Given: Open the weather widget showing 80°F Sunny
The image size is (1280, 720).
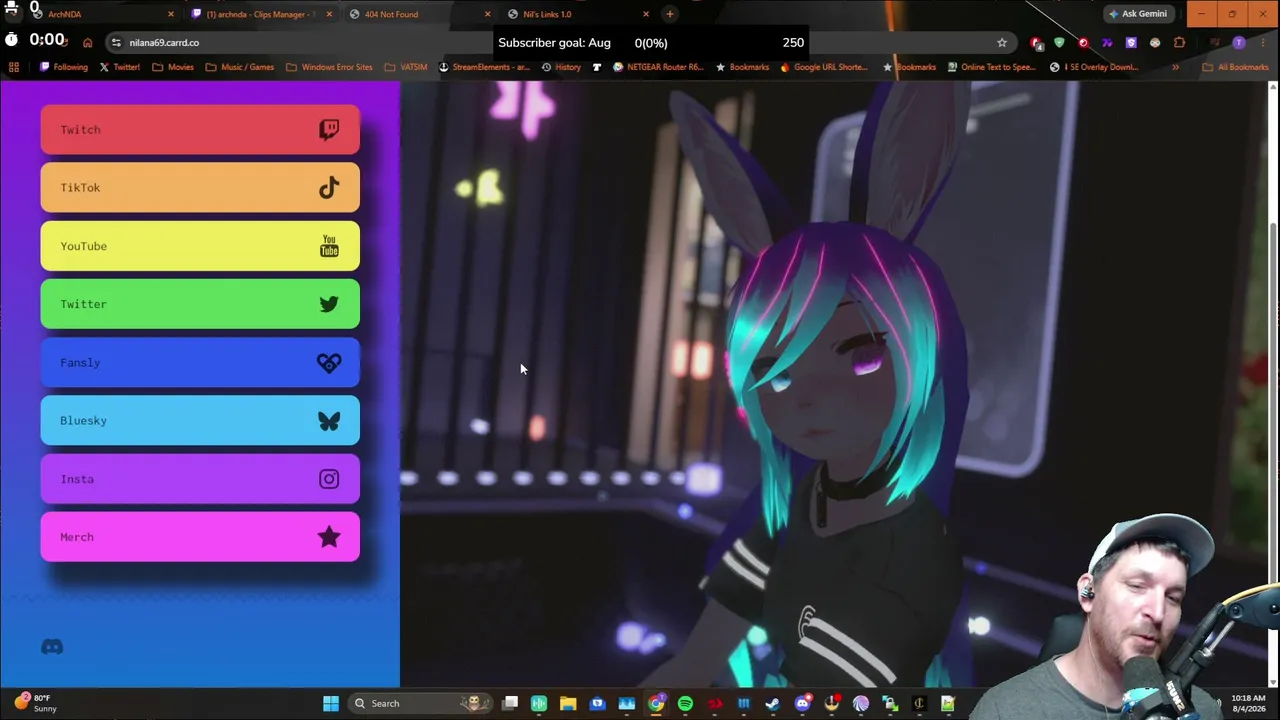Looking at the screenshot, I should [36, 703].
